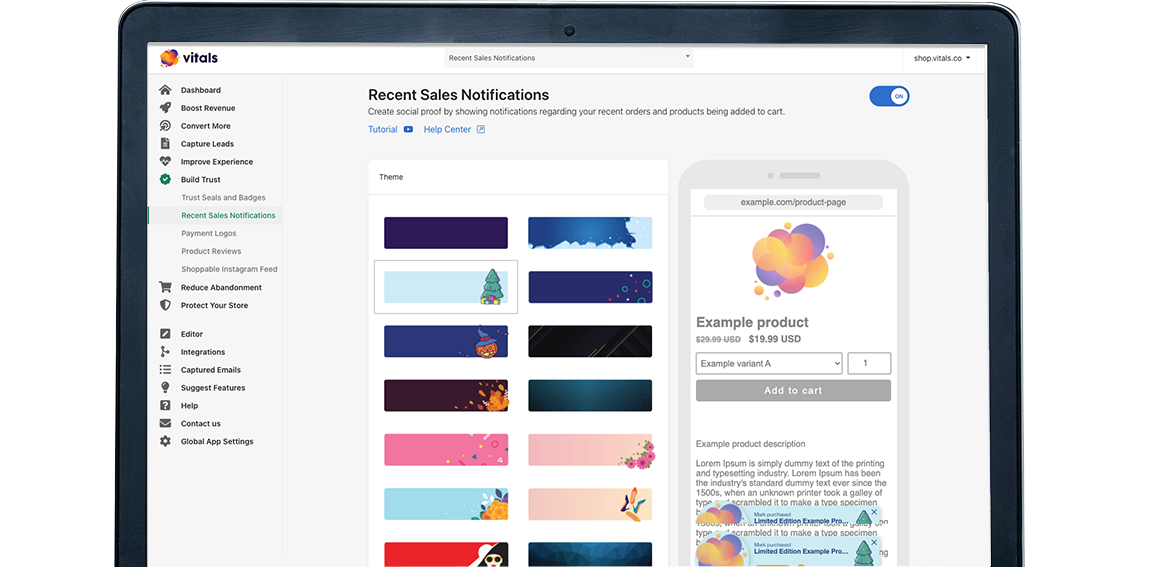
Task: Click the Reduce Abandonment cart icon
Action: 165,288
